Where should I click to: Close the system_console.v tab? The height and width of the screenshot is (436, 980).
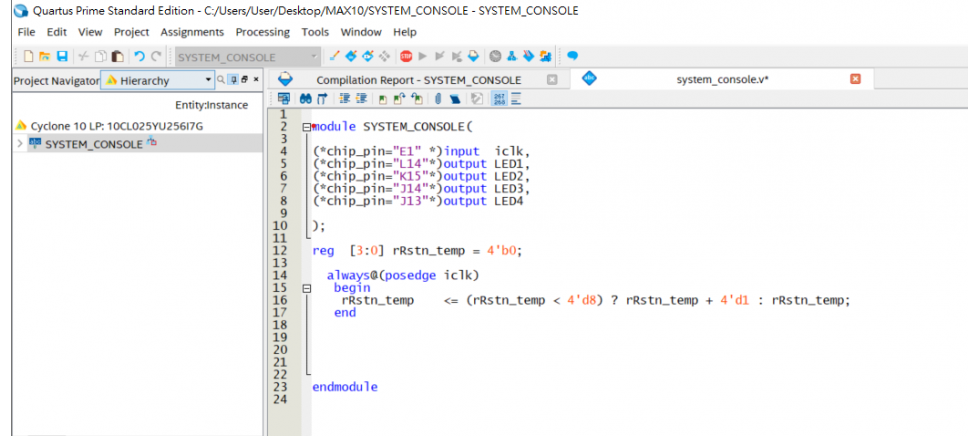coord(855,79)
